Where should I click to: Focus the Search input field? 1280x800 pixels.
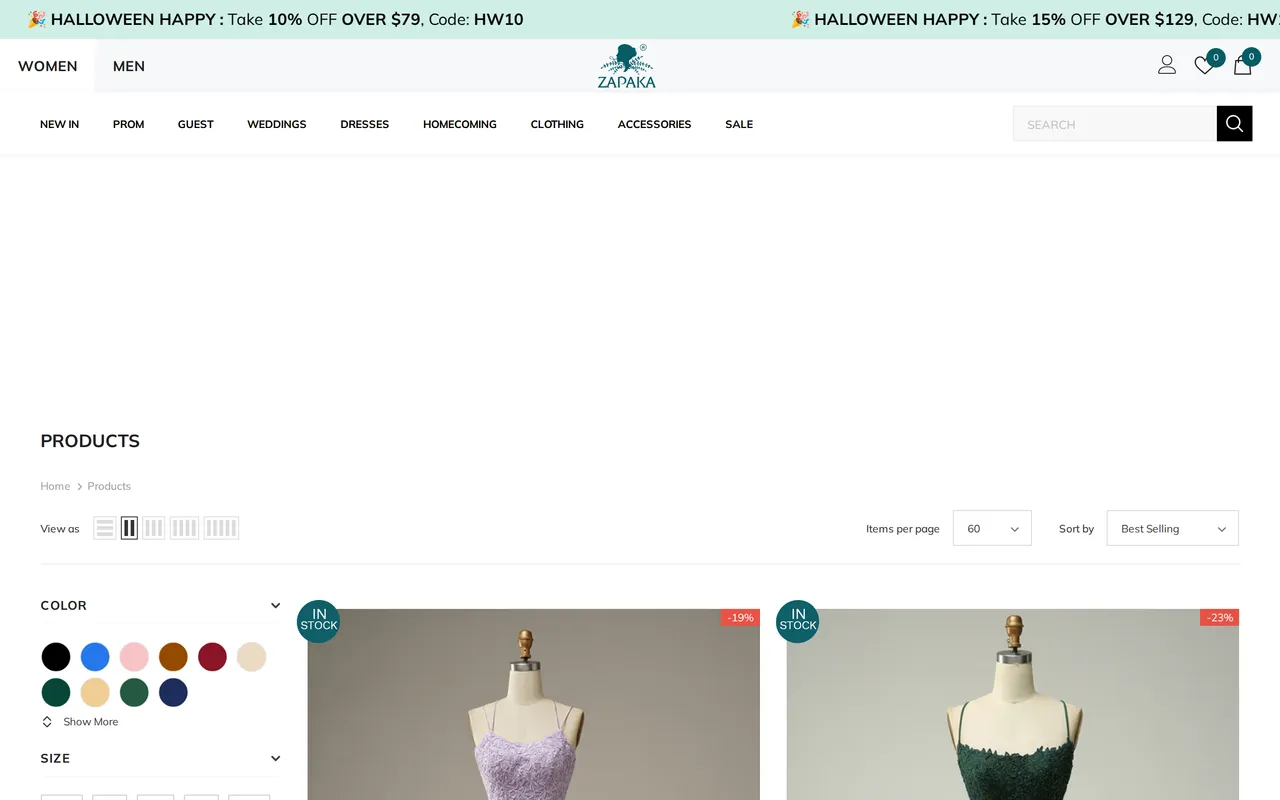pyautogui.click(x=1115, y=124)
